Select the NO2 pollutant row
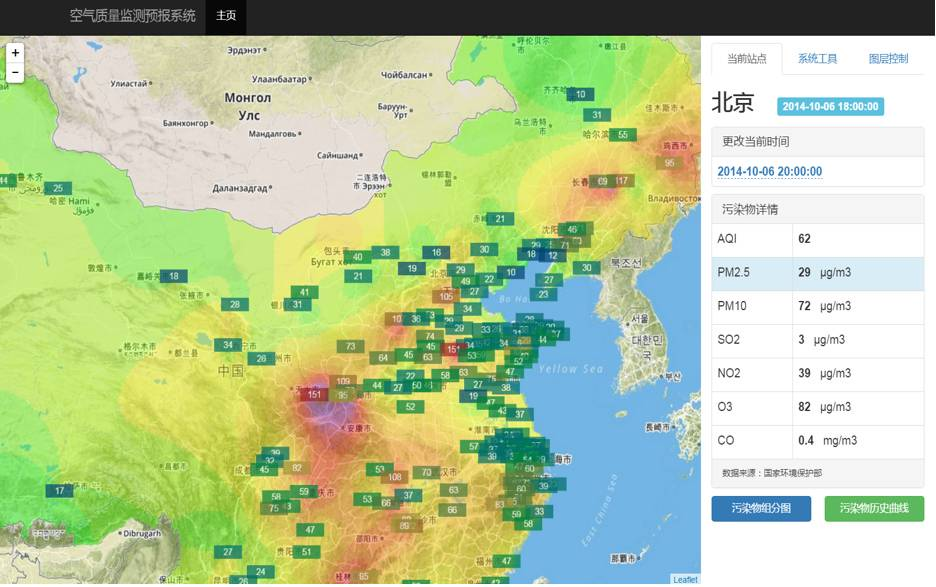The width and height of the screenshot is (936, 587). point(817,373)
